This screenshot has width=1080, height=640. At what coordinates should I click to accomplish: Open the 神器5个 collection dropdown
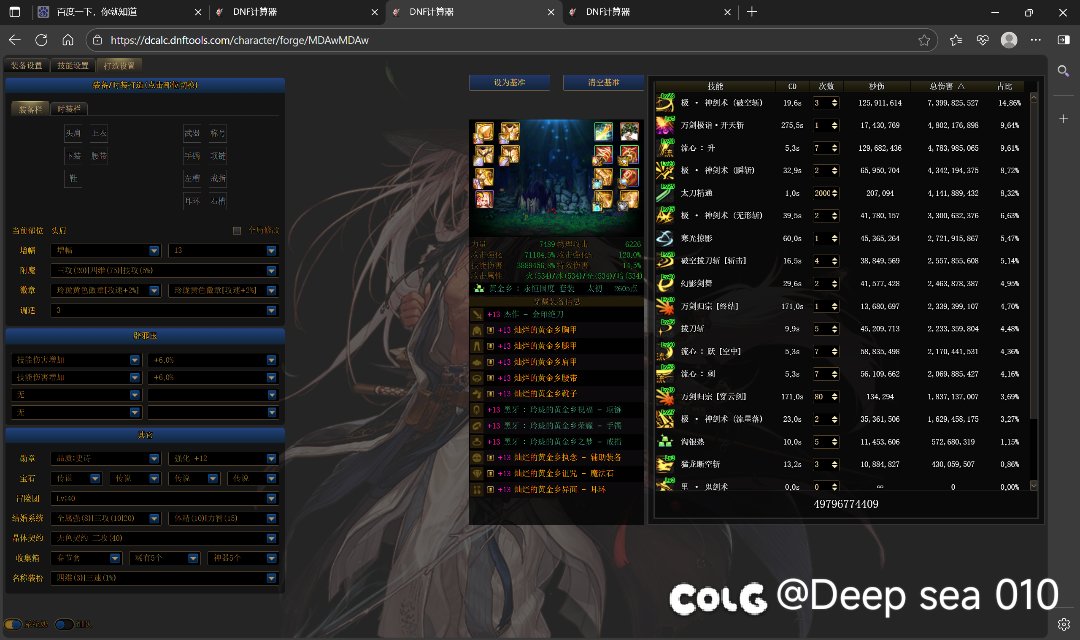pyautogui.click(x=243, y=558)
